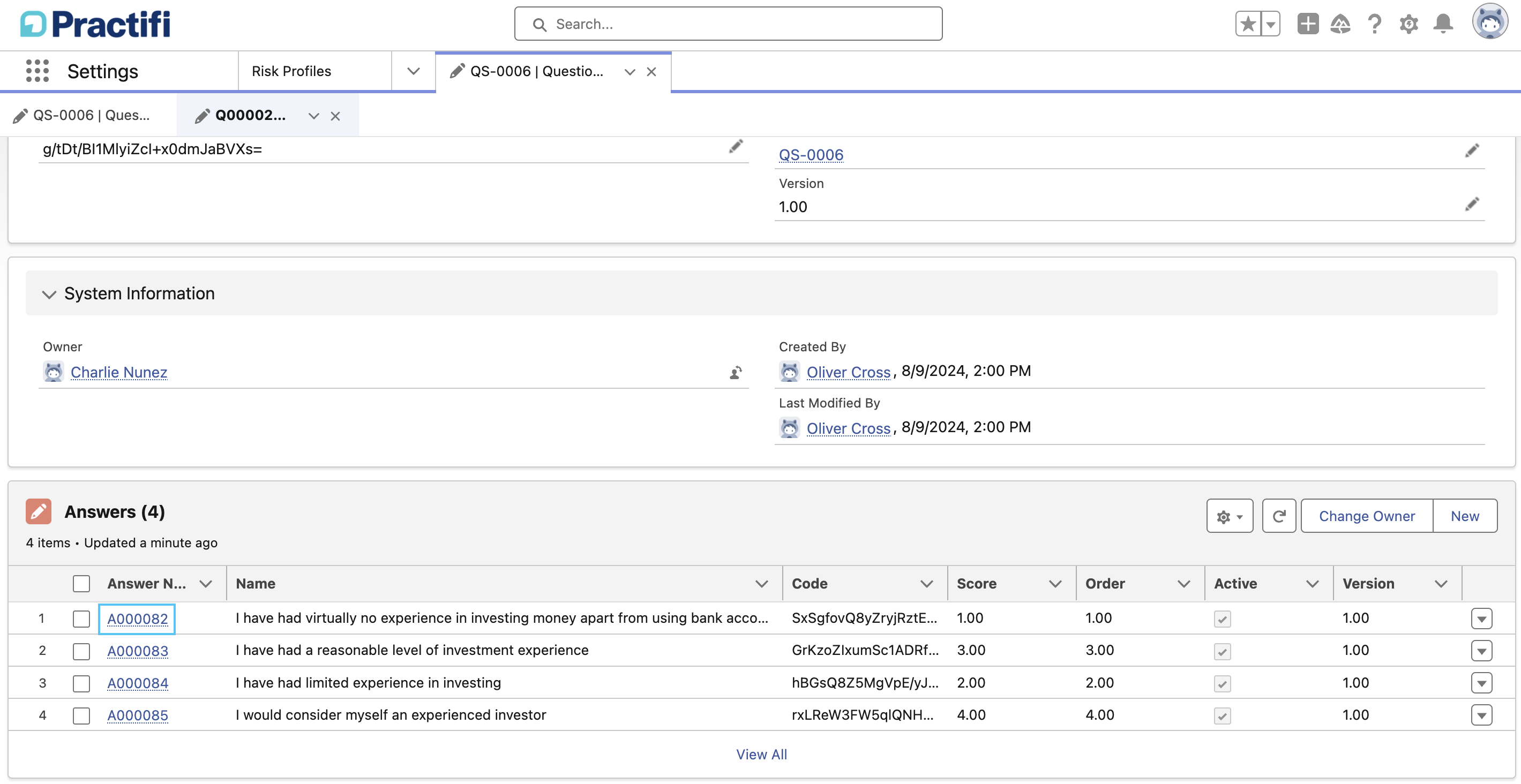Open the Trailhead guidance icon
The image size is (1521, 784).
tap(1340, 24)
